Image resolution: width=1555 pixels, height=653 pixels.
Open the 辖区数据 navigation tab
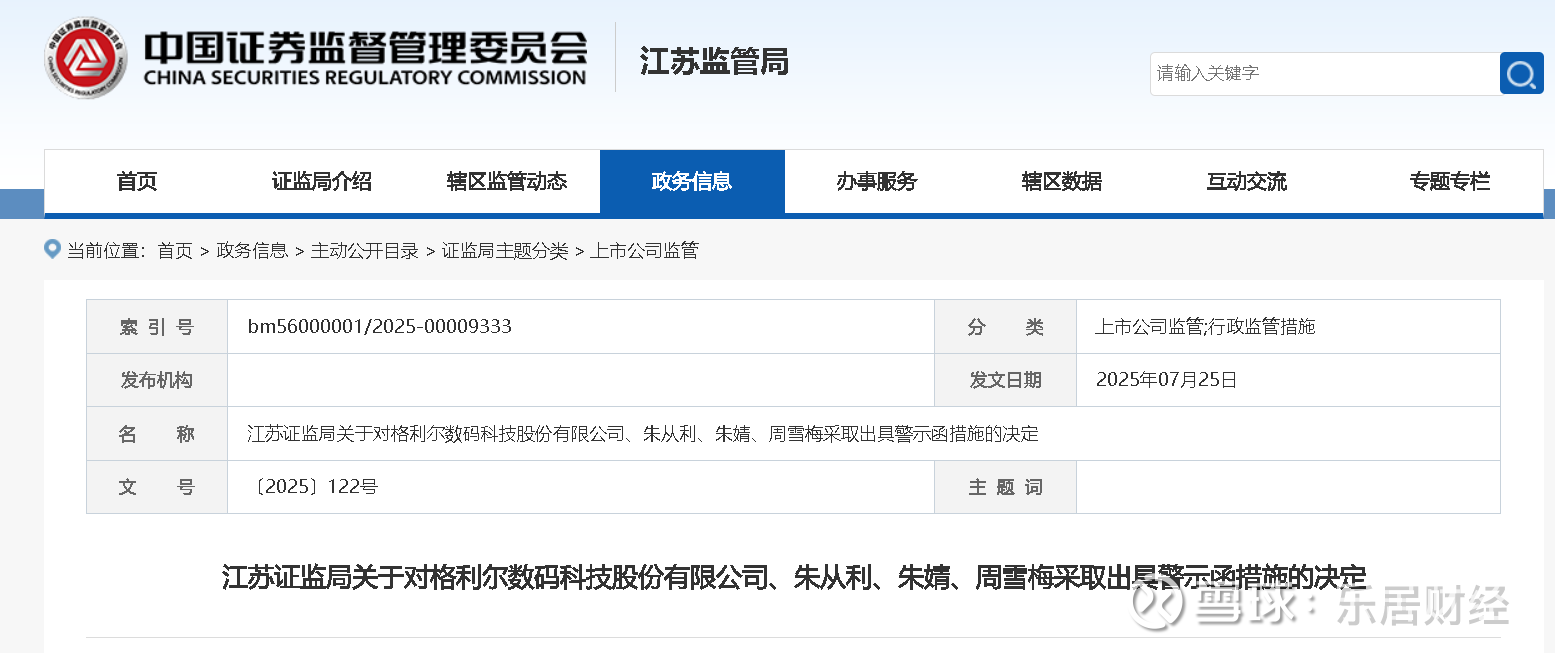click(1062, 181)
